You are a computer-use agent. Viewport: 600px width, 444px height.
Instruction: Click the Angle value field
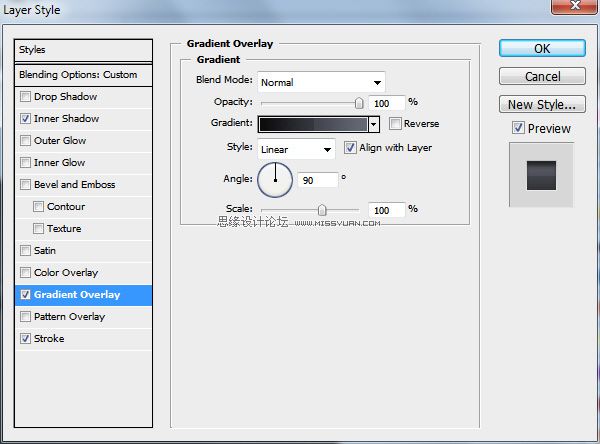pyautogui.click(x=318, y=180)
